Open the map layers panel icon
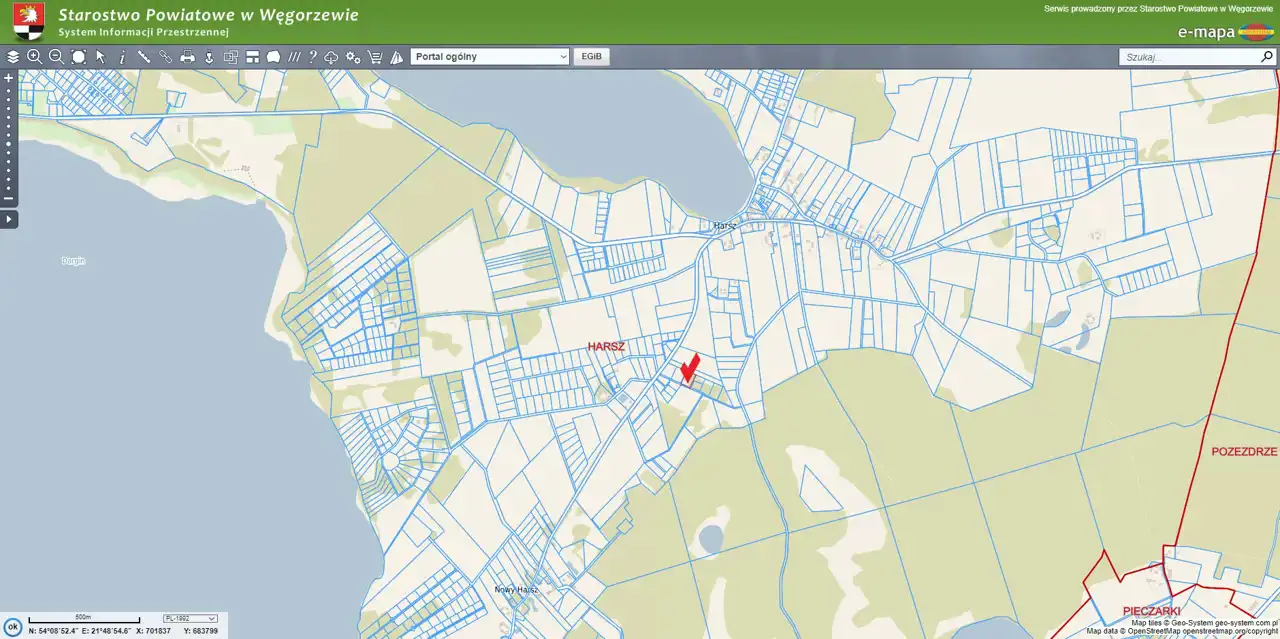The width and height of the screenshot is (1280, 639). point(13,57)
